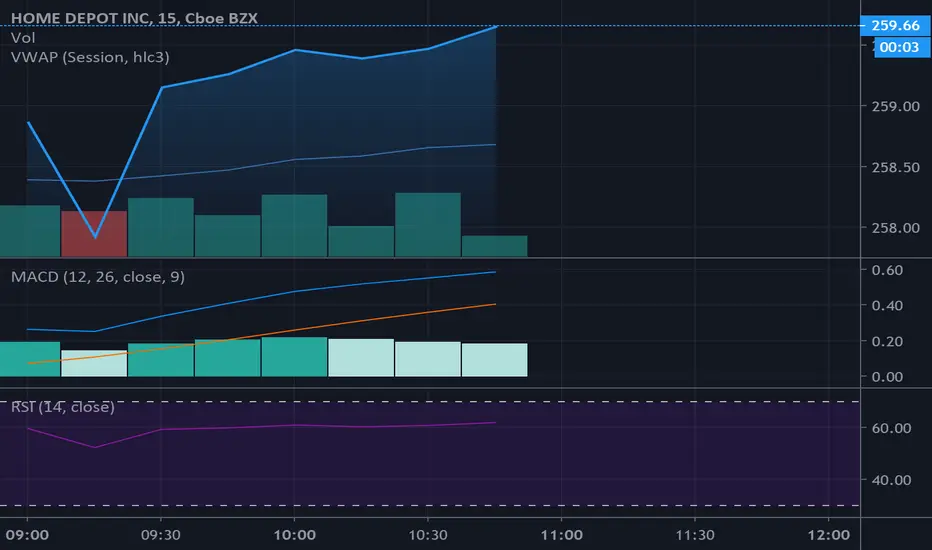
Task: Click the 258.00 price axis label
Action: 896,228
